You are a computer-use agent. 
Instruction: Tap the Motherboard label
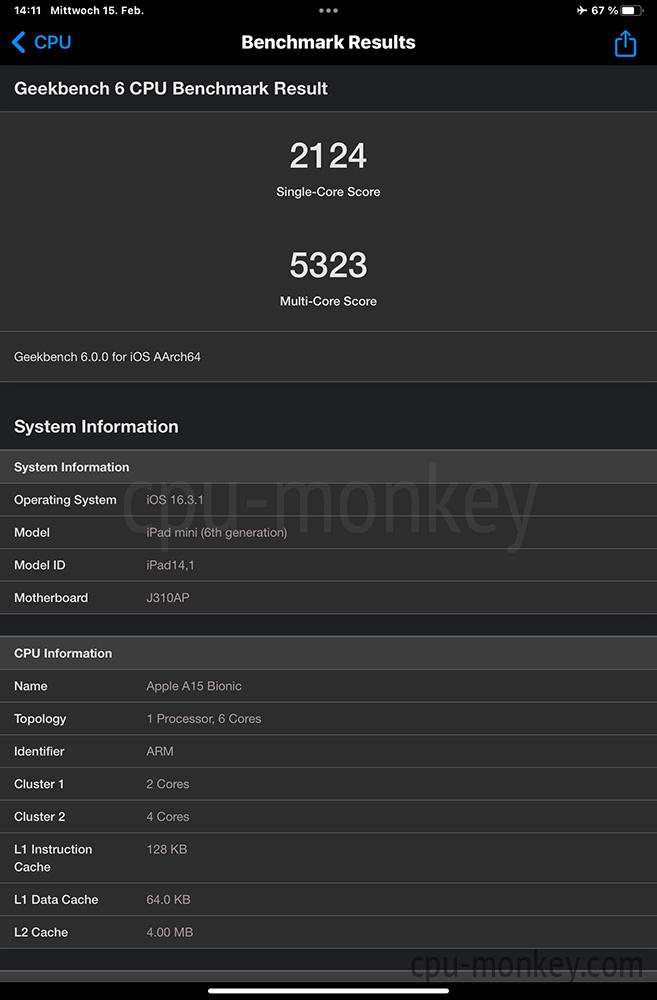tap(51, 598)
